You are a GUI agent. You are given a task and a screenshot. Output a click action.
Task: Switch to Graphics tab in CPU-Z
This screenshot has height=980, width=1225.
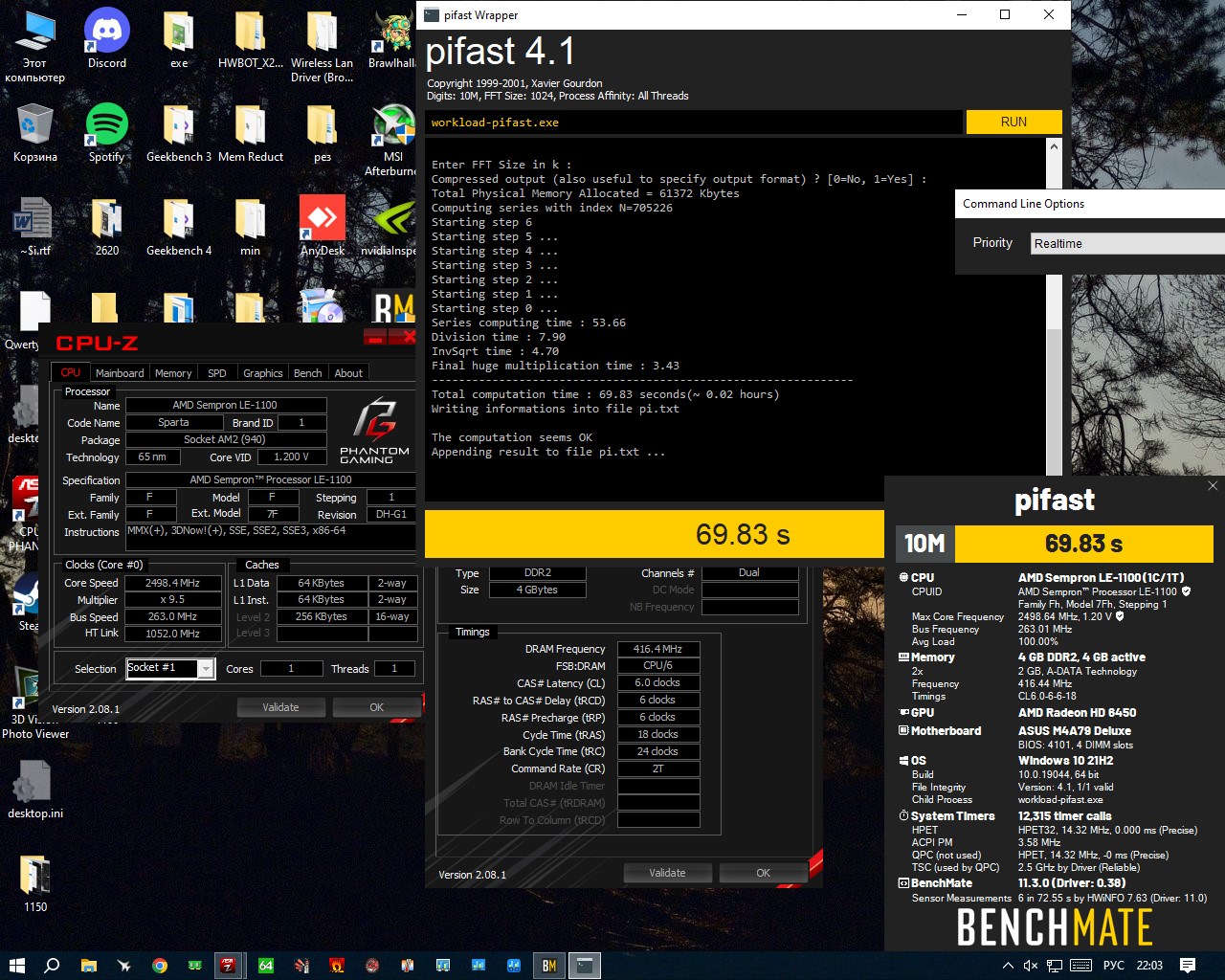tap(263, 373)
